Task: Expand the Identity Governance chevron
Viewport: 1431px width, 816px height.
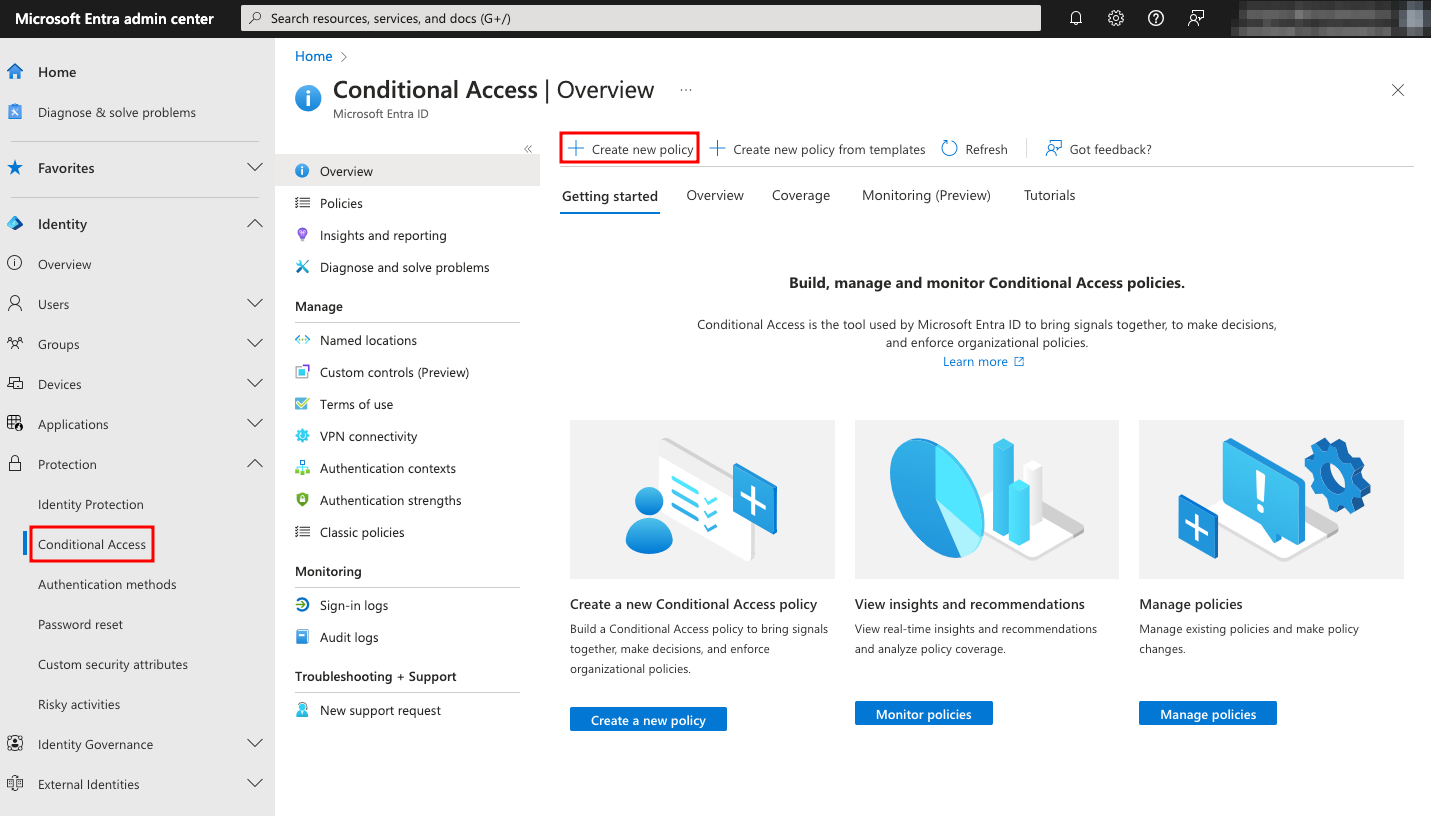Action: (255, 744)
